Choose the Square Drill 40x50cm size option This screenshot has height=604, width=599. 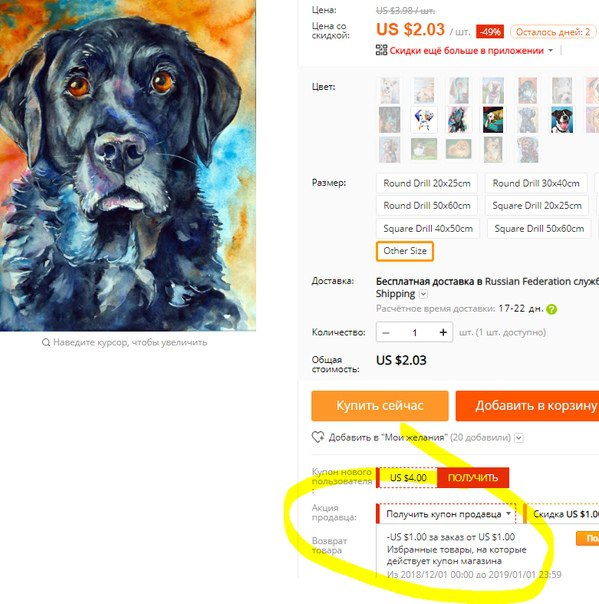[x=428, y=228]
